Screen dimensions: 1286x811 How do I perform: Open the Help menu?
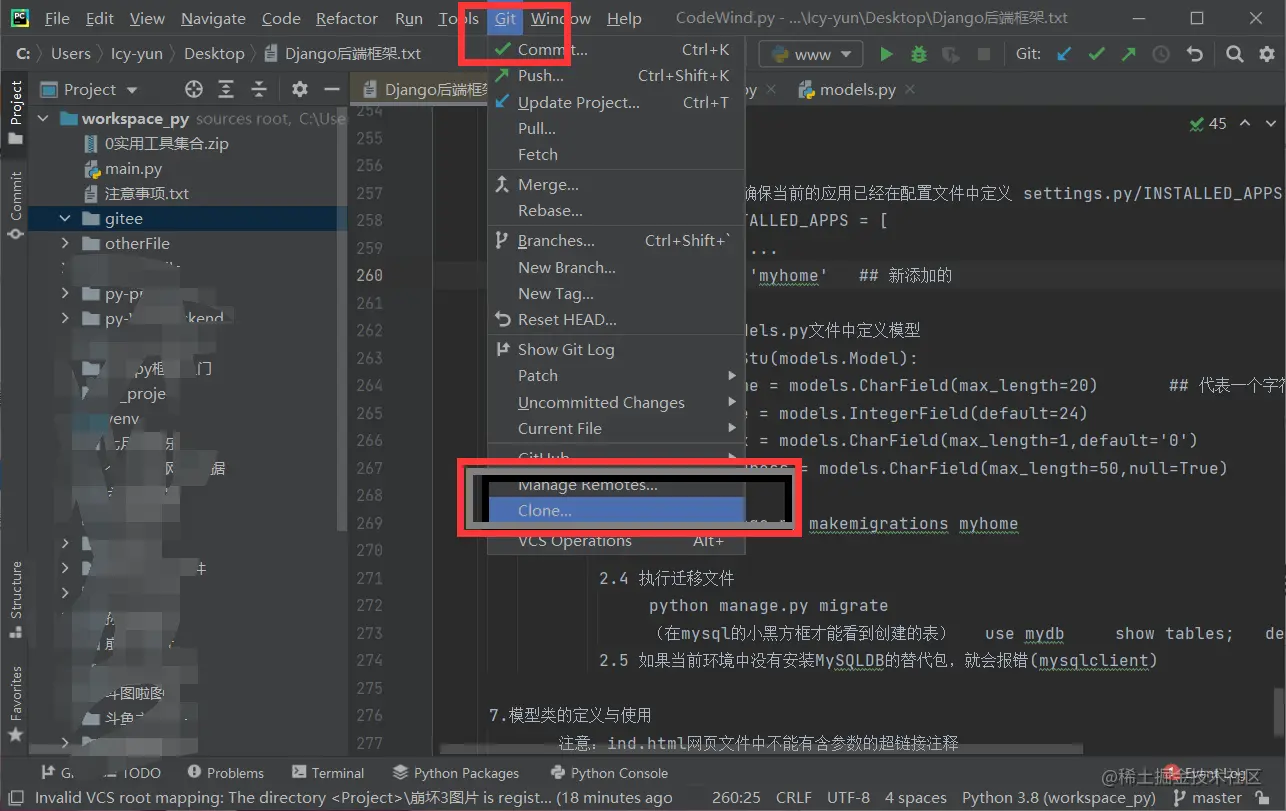coord(624,18)
